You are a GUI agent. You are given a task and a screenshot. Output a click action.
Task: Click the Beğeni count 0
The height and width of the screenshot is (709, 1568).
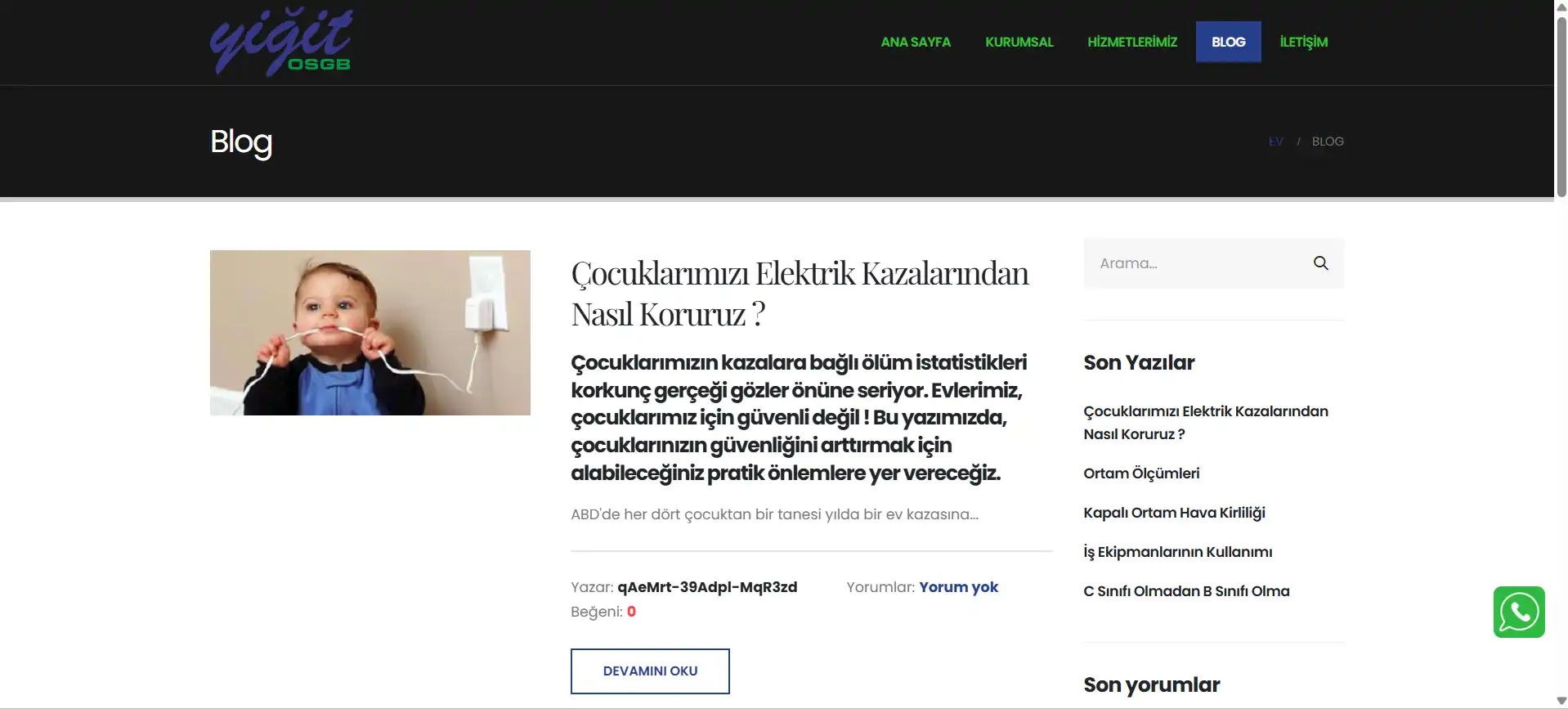(631, 612)
